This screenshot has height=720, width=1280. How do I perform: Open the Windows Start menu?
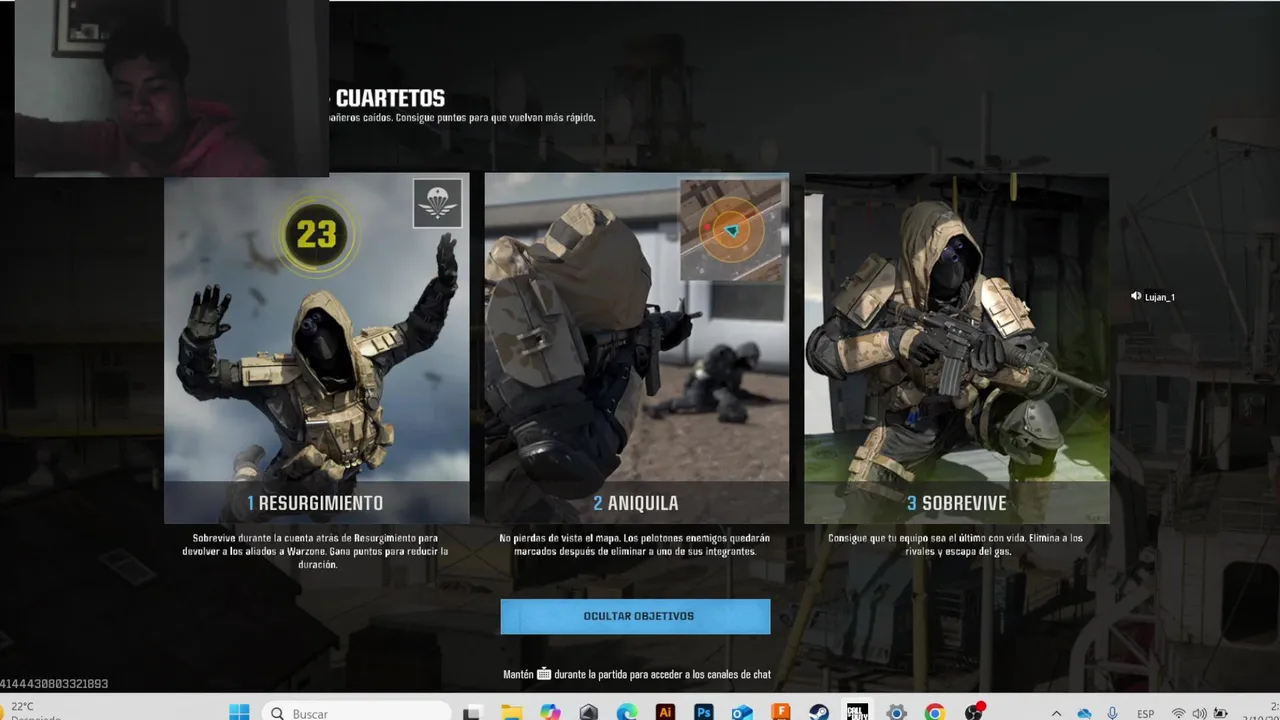click(239, 712)
